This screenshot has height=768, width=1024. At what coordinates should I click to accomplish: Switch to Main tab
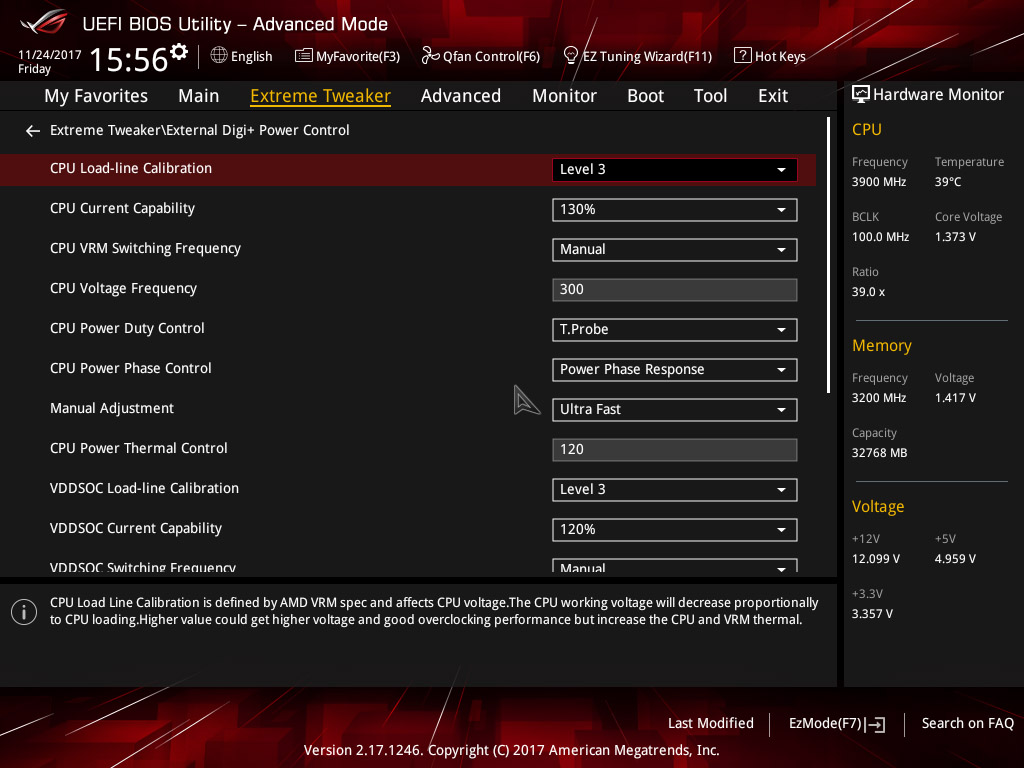(x=199, y=96)
